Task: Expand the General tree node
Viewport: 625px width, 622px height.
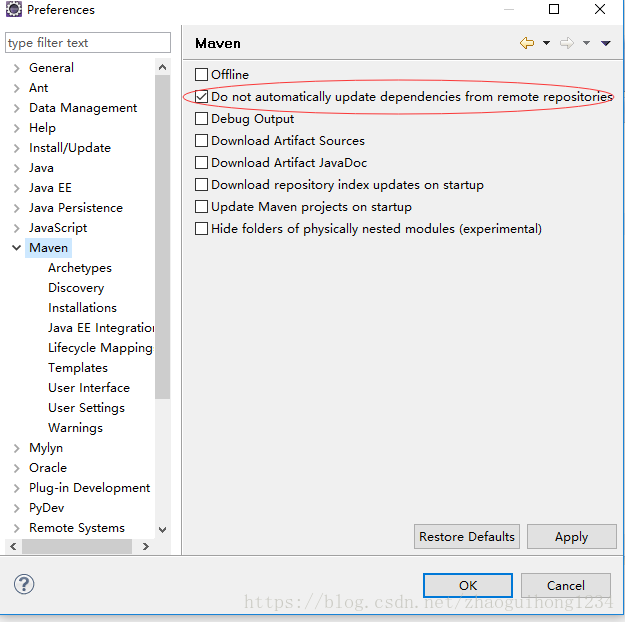Action: coord(16,68)
